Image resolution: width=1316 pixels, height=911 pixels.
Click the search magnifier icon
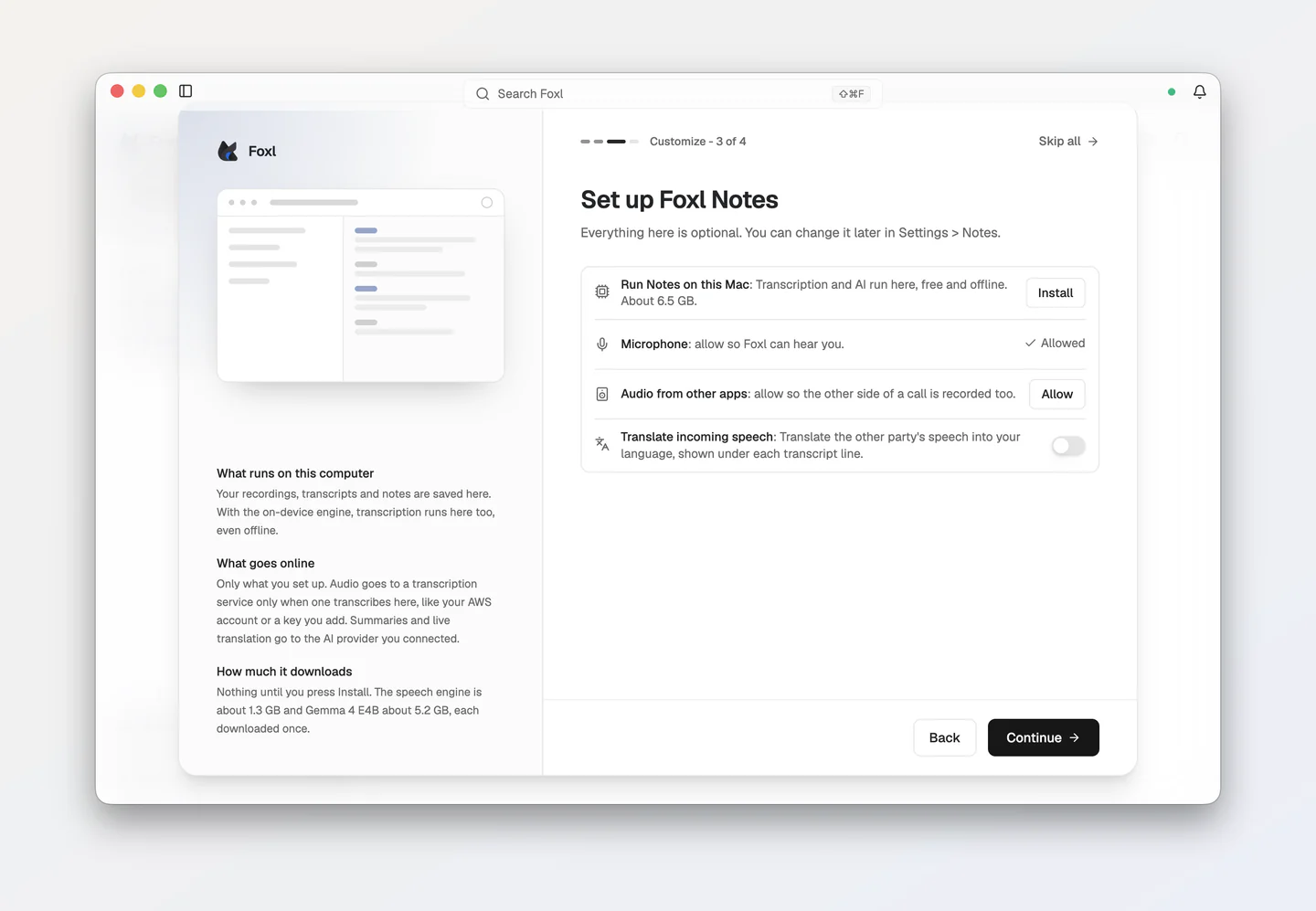pyautogui.click(x=483, y=93)
